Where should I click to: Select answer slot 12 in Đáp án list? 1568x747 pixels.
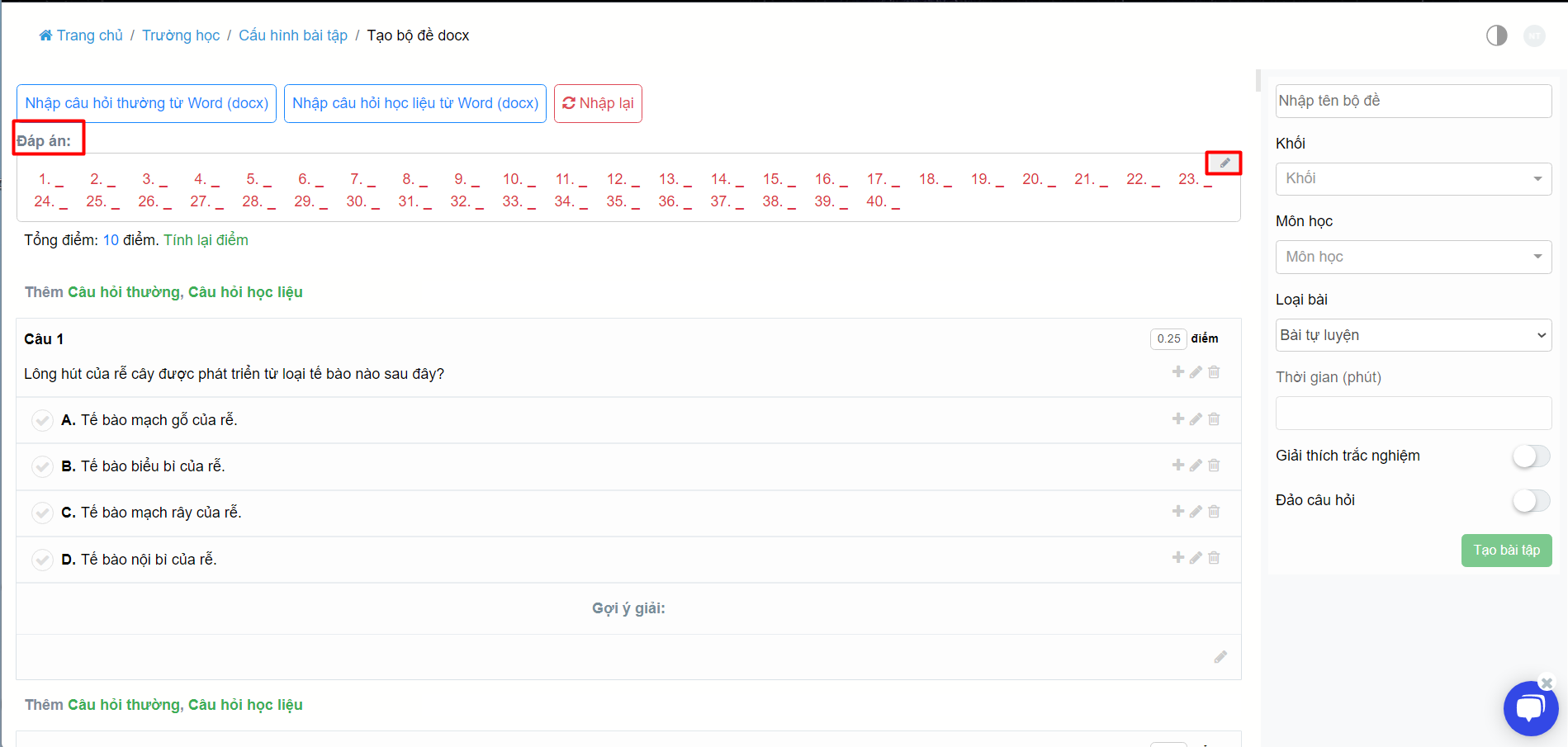[x=623, y=179]
